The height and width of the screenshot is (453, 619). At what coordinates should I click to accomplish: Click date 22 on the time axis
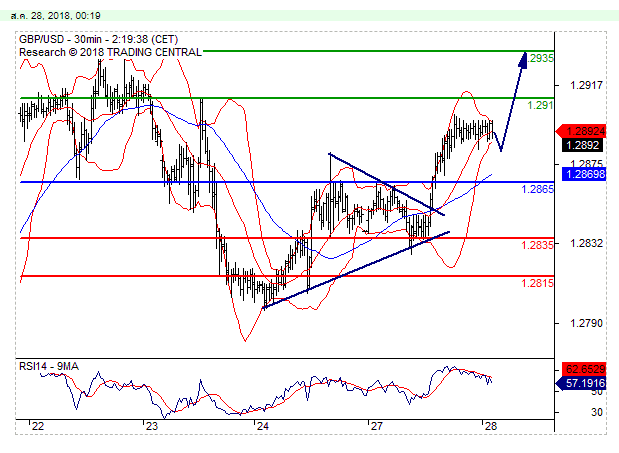tap(38, 426)
